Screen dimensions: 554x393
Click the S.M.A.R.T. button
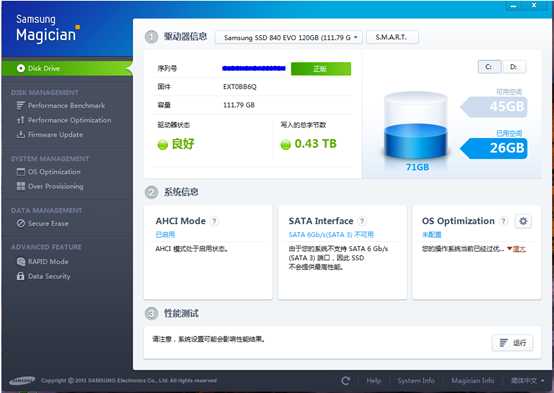392,37
